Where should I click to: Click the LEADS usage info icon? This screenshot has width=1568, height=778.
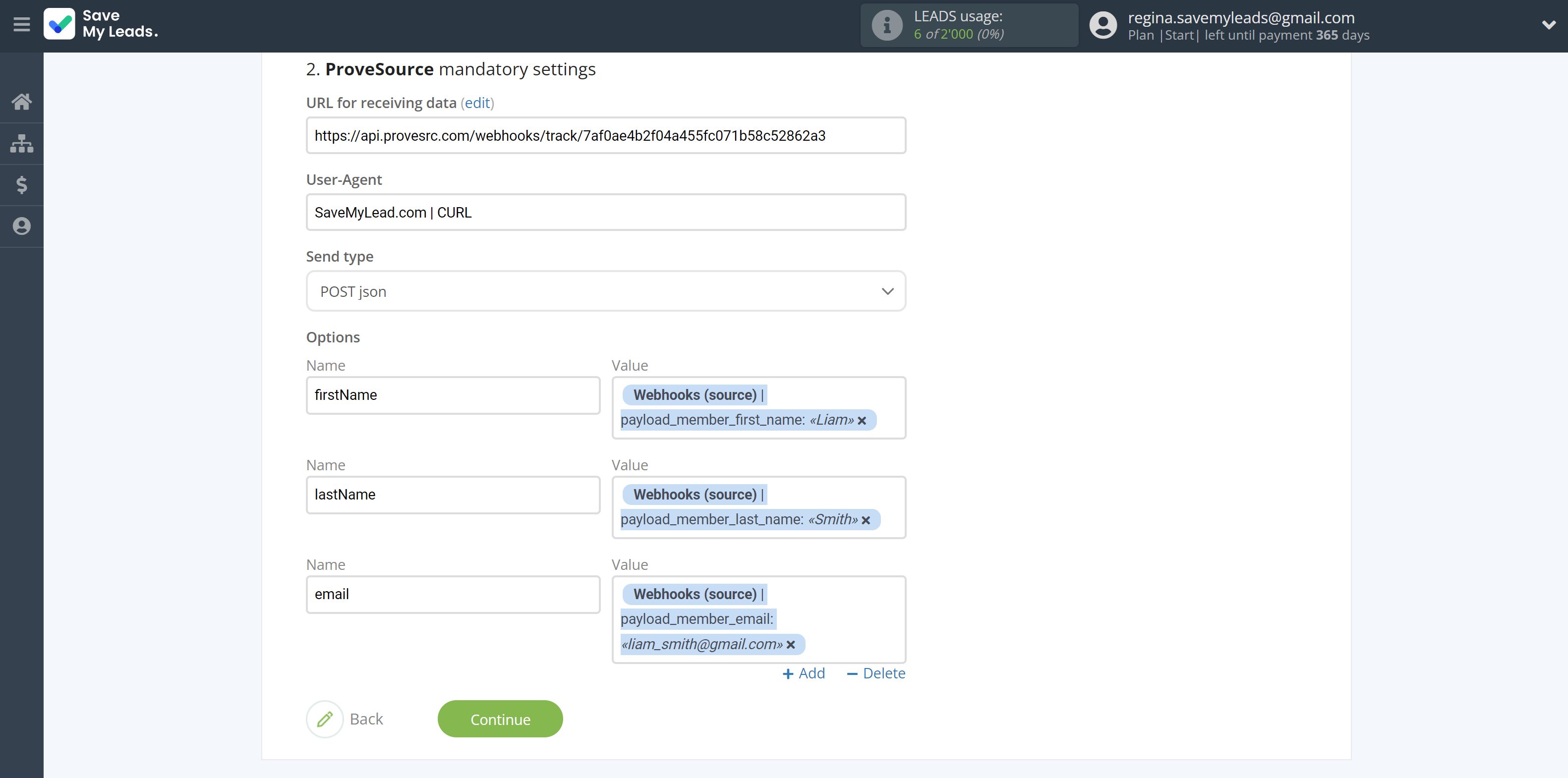[x=887, y=26]
